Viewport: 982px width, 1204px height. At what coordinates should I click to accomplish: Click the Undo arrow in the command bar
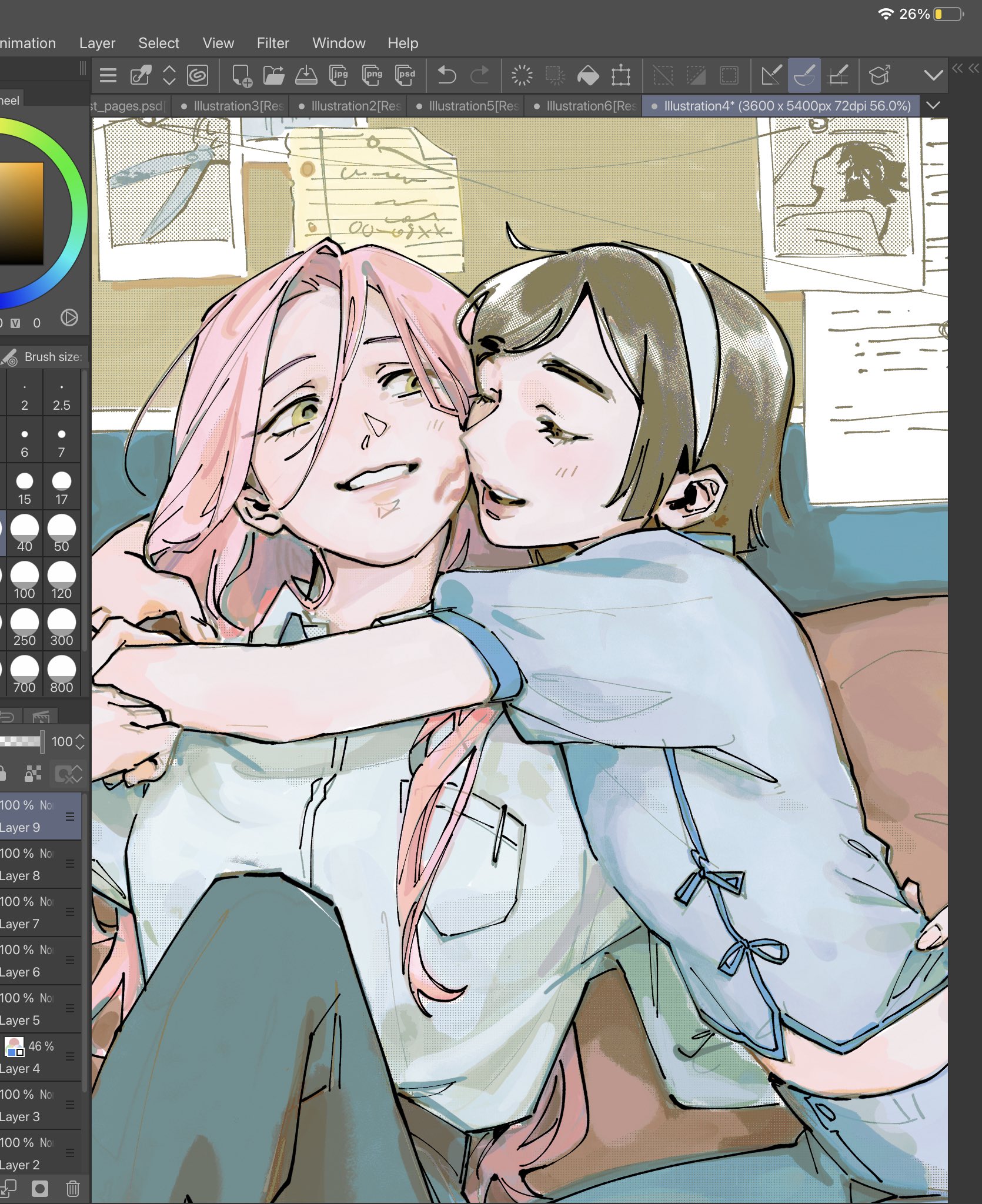[x=447, y=75]
